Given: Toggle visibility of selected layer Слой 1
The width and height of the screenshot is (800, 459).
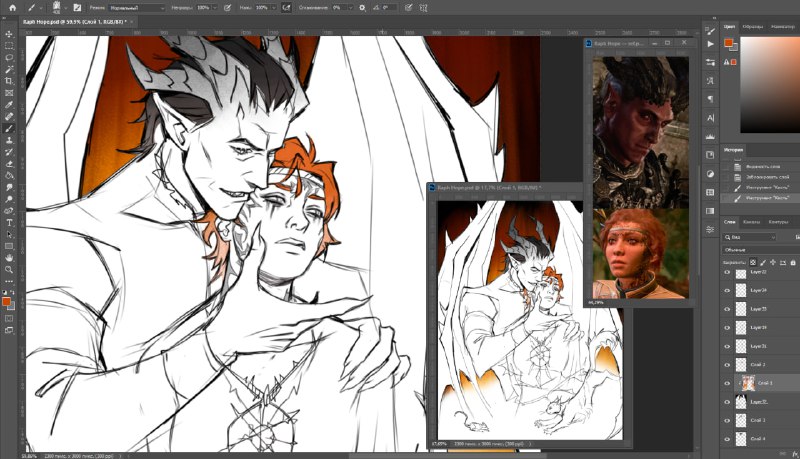Looking at the screenshot, I should 727,383.
